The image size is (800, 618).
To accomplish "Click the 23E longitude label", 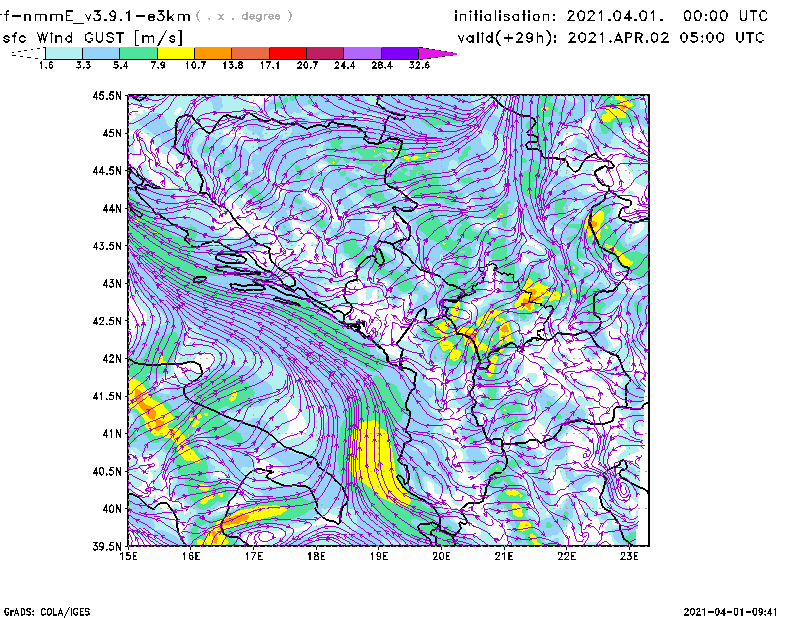I will point(629,556).
